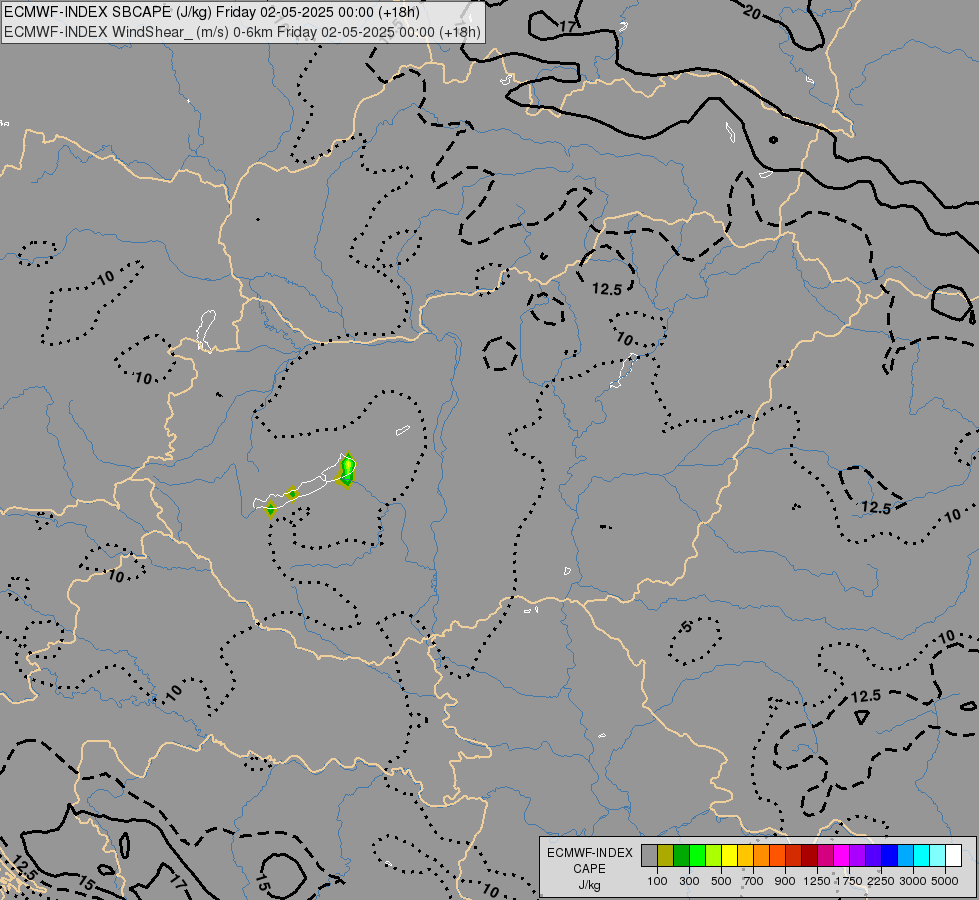This screenshot has width=979, height=900.
Task: Click the '20' wind shear contour label
Action: [752, 11]
